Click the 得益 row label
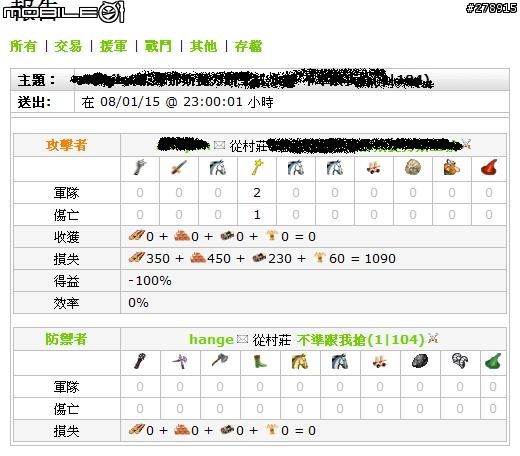This screenshot has height=456, width=520. (66, 281)
